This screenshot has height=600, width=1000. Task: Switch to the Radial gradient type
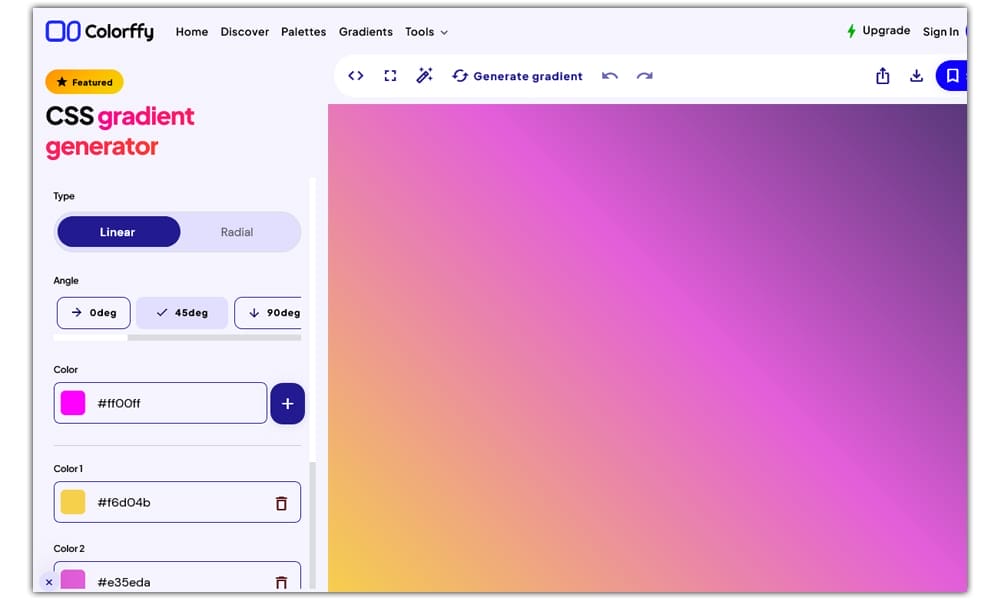coord(237,231)
